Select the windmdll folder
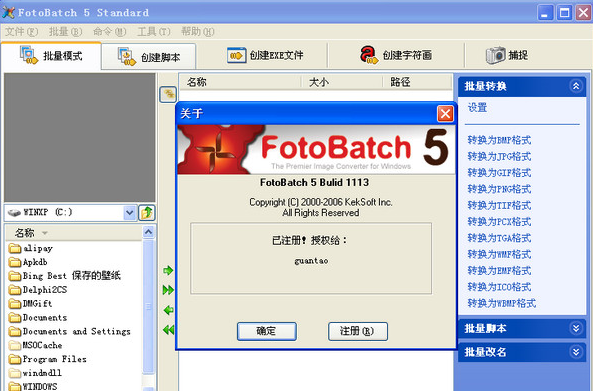Image resolution: width=593 pixels, height=391 pixels. pos(35,373)
